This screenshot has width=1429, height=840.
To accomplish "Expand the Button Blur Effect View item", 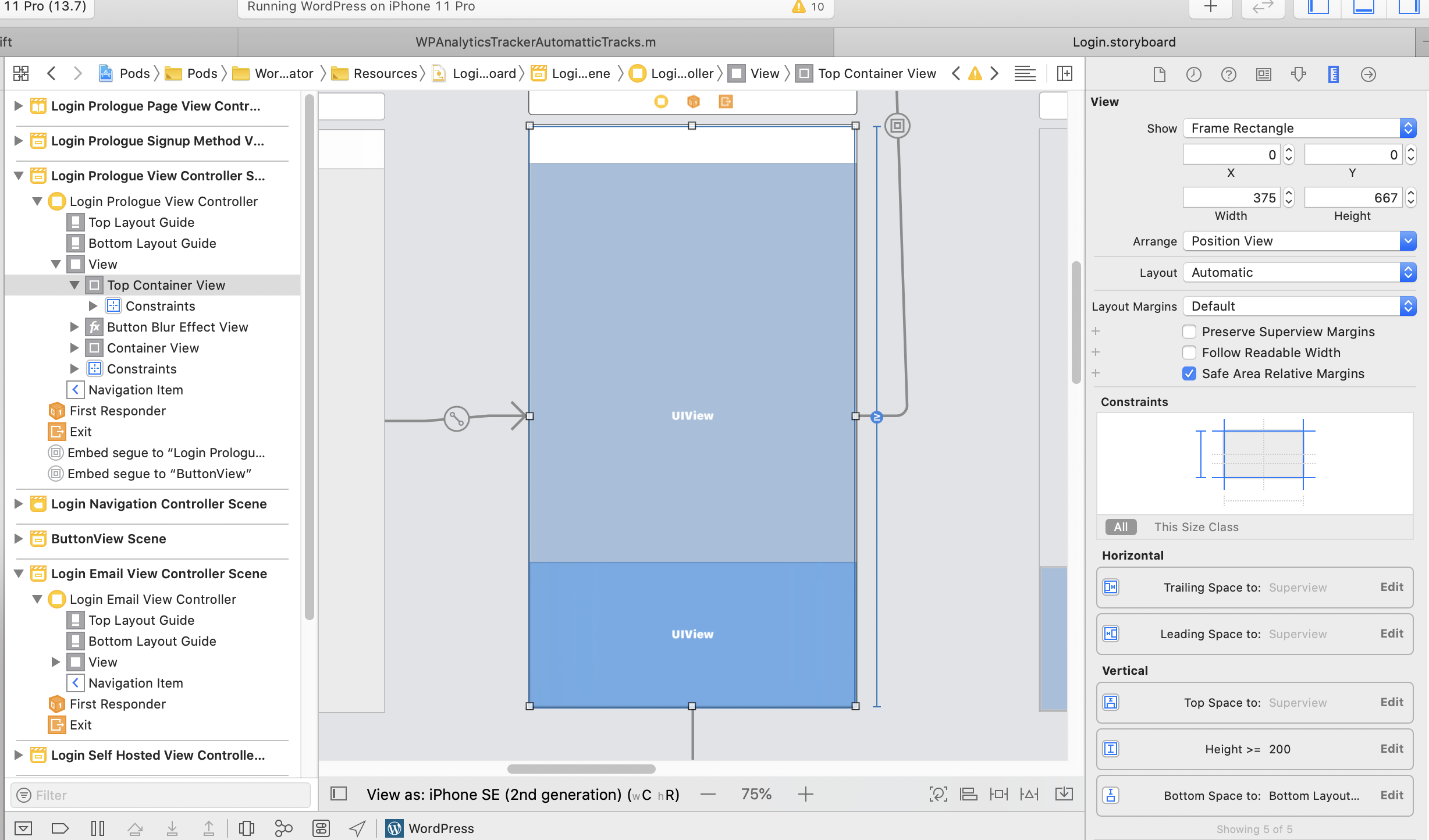I will (x=74, y=327).
